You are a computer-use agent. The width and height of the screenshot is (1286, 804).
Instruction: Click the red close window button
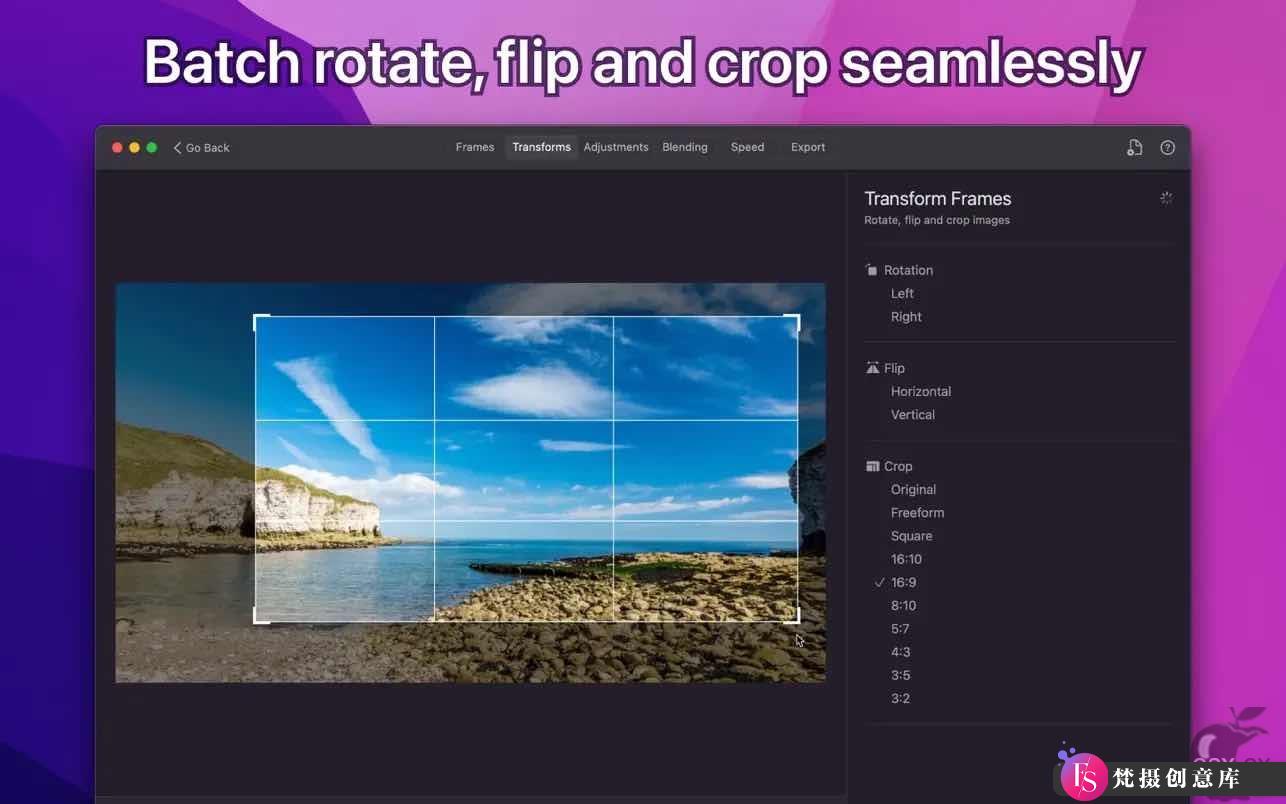pyautogui.click(x=117, y=147)
